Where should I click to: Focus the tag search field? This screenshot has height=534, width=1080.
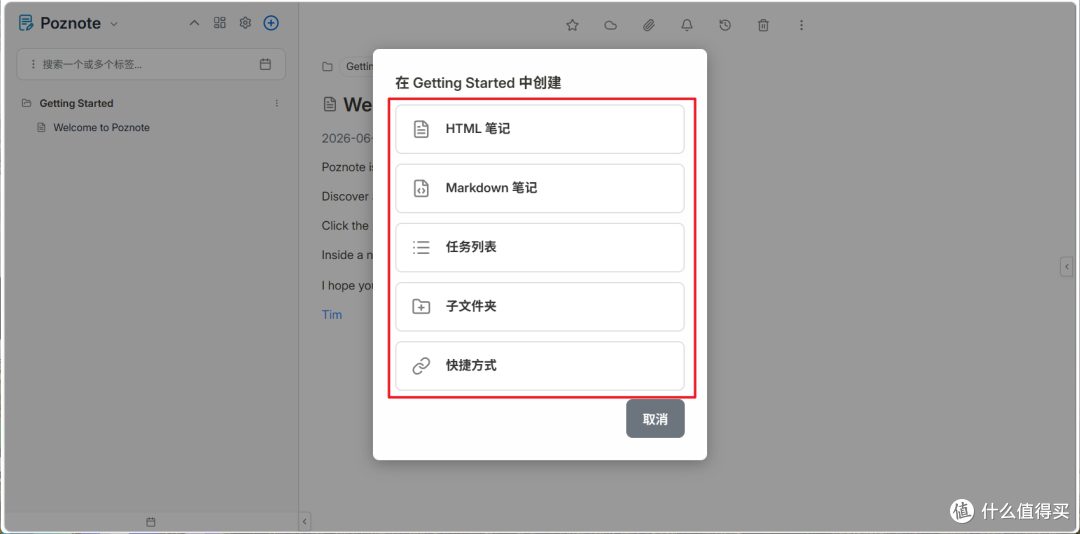coord(151,64)
